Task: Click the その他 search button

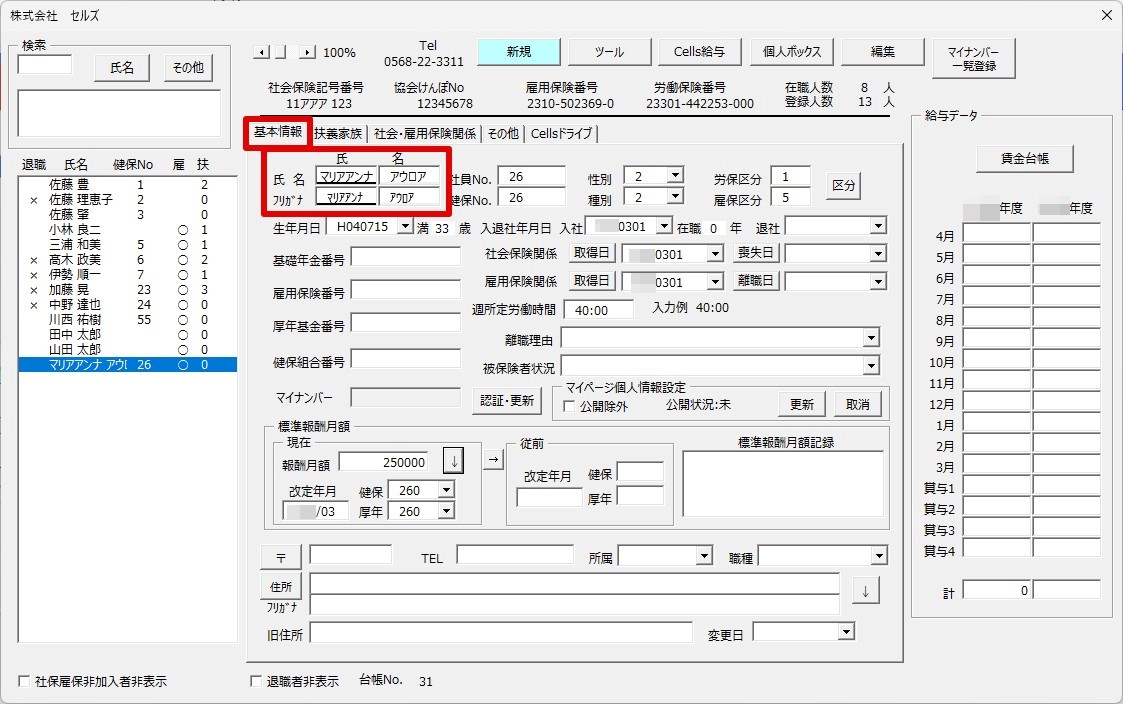Action: [x=188, y=67]
